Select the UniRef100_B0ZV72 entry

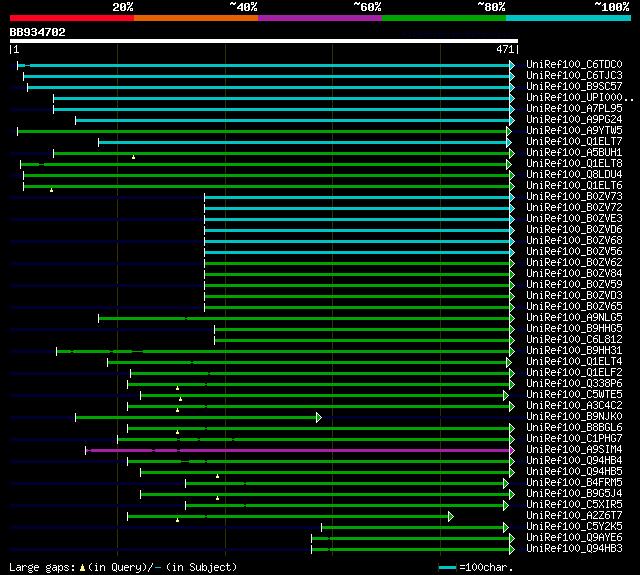(x=574, y=208)
